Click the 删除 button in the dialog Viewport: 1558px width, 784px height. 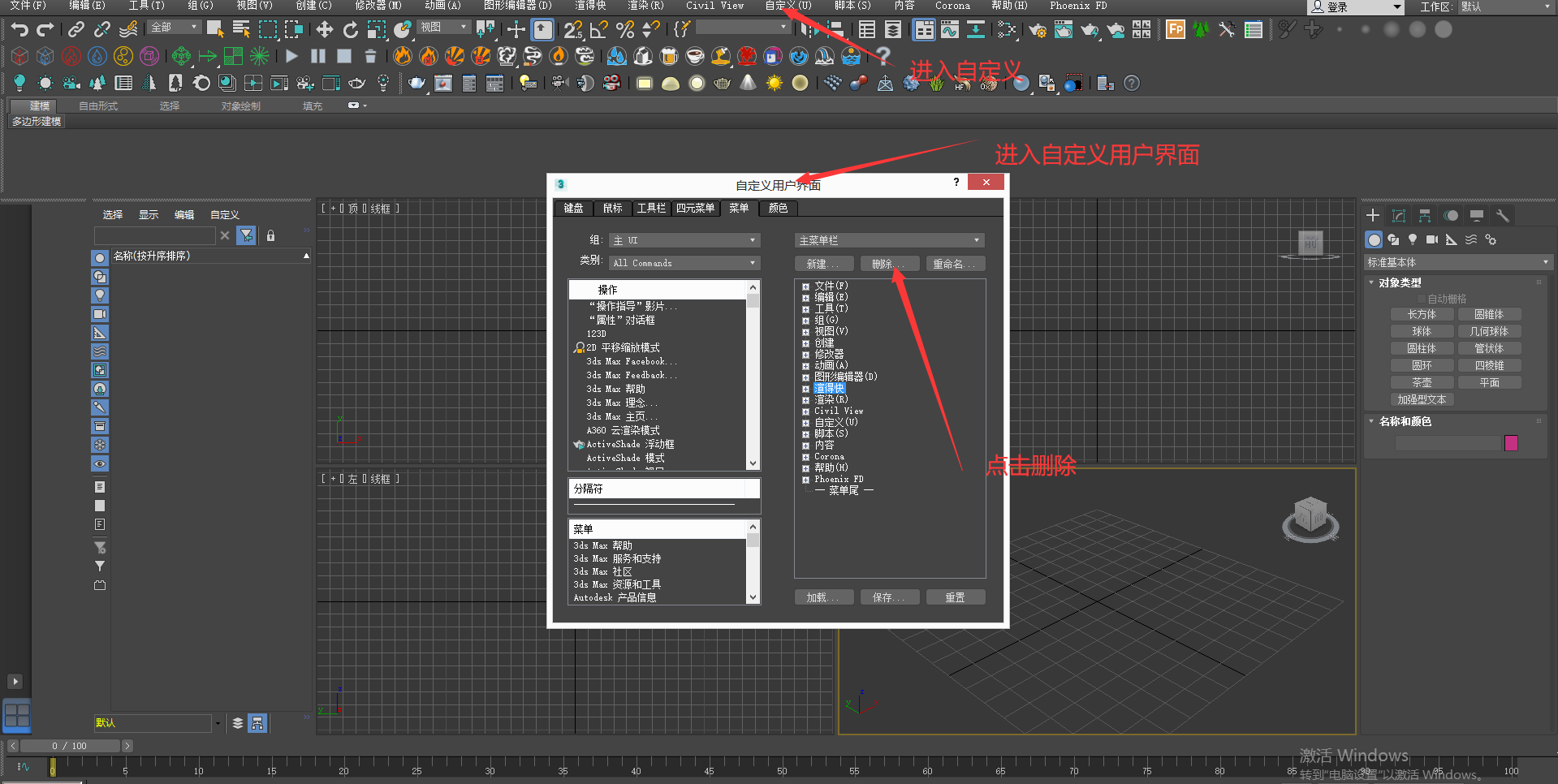(x=889, y=264)
